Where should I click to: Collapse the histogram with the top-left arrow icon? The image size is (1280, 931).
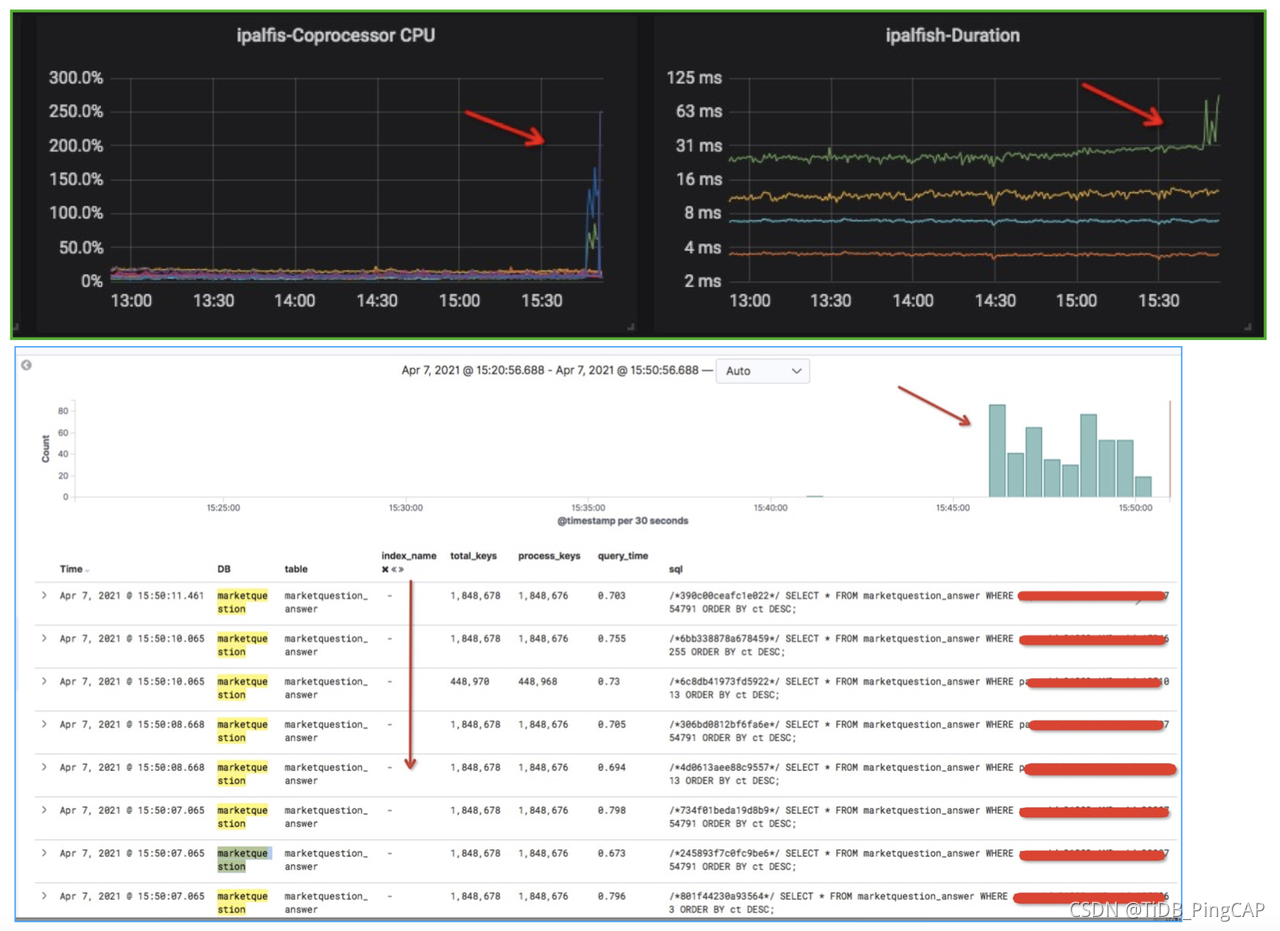coord(26,365)
